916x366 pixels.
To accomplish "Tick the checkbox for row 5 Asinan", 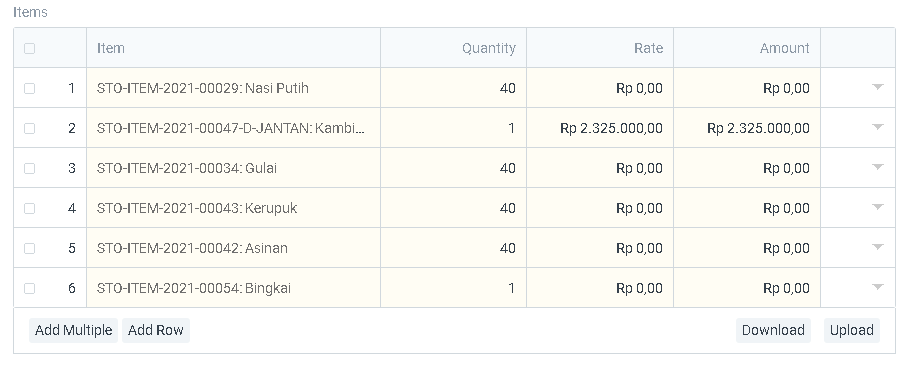I will (29, 248).
